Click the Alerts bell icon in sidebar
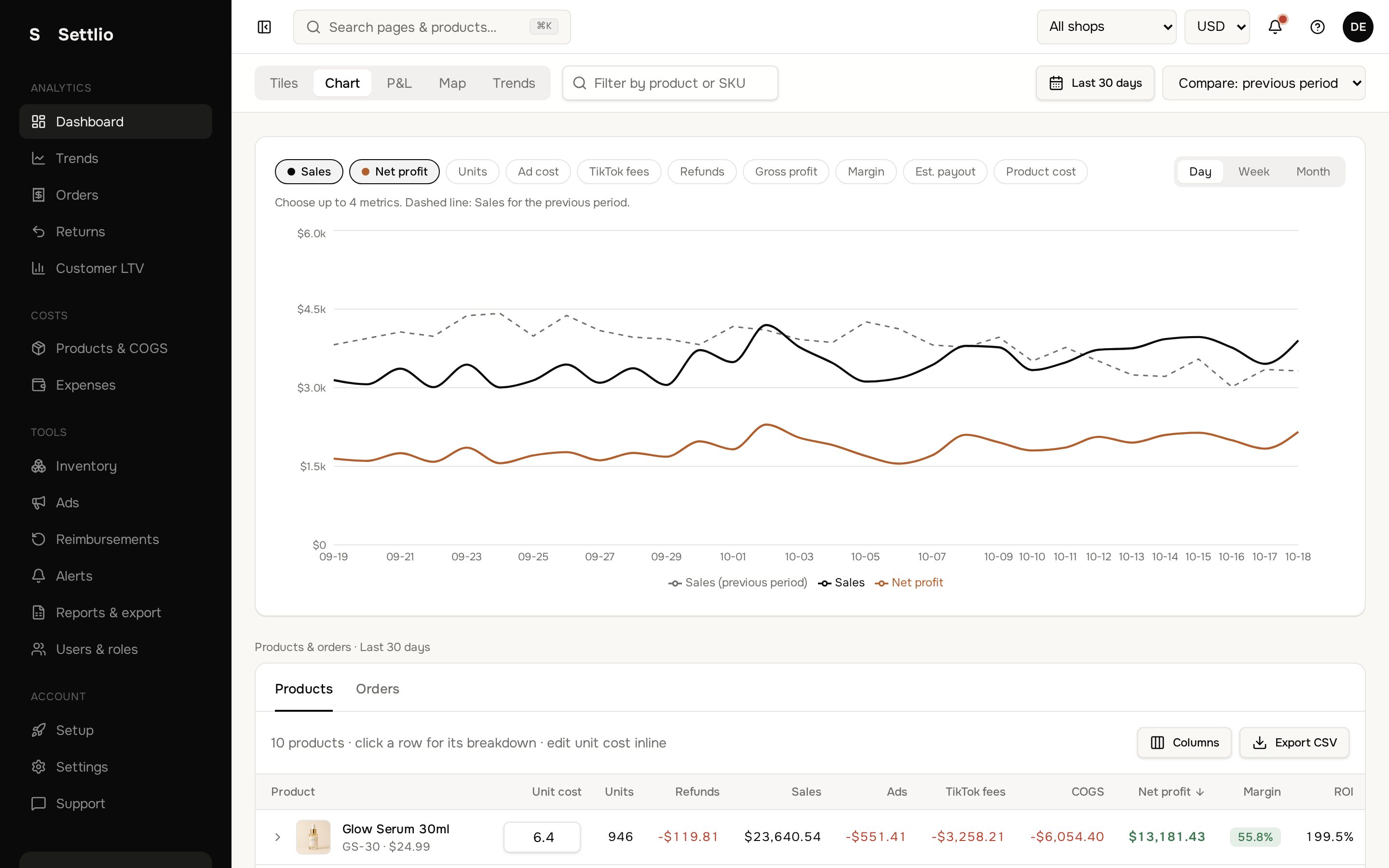Image resolution: width=1389 pixels, height=868 pixels. pyautogui.click(x=39, y=576)
